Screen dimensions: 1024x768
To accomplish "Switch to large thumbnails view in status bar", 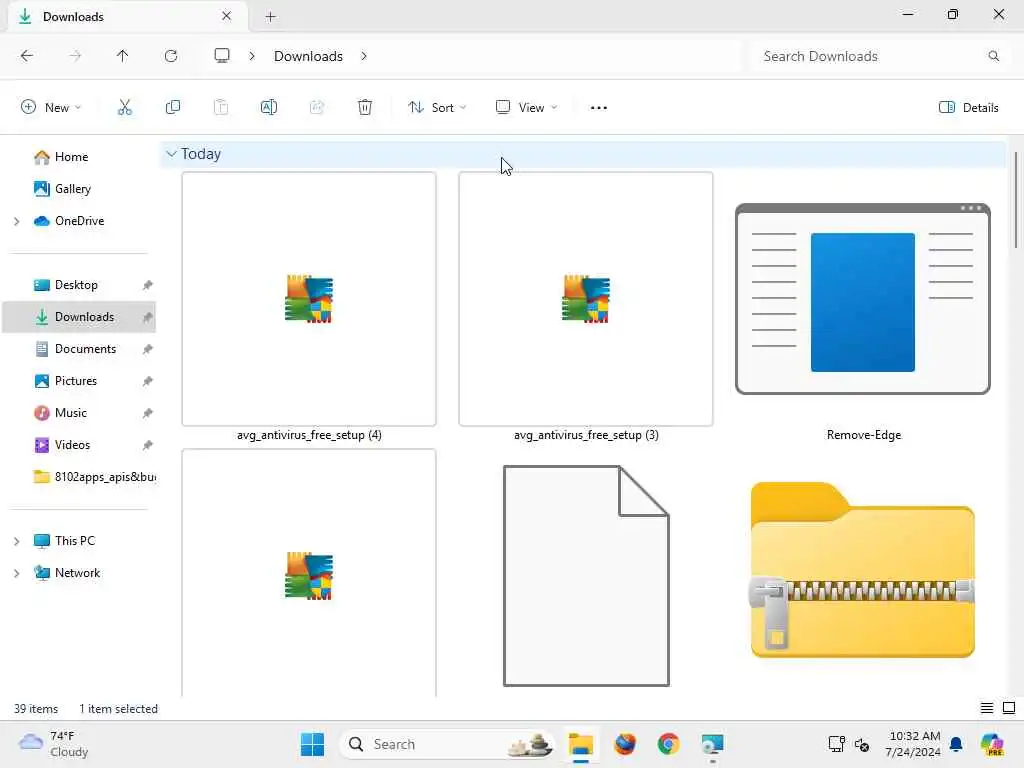I will (x=1009, y=708).
